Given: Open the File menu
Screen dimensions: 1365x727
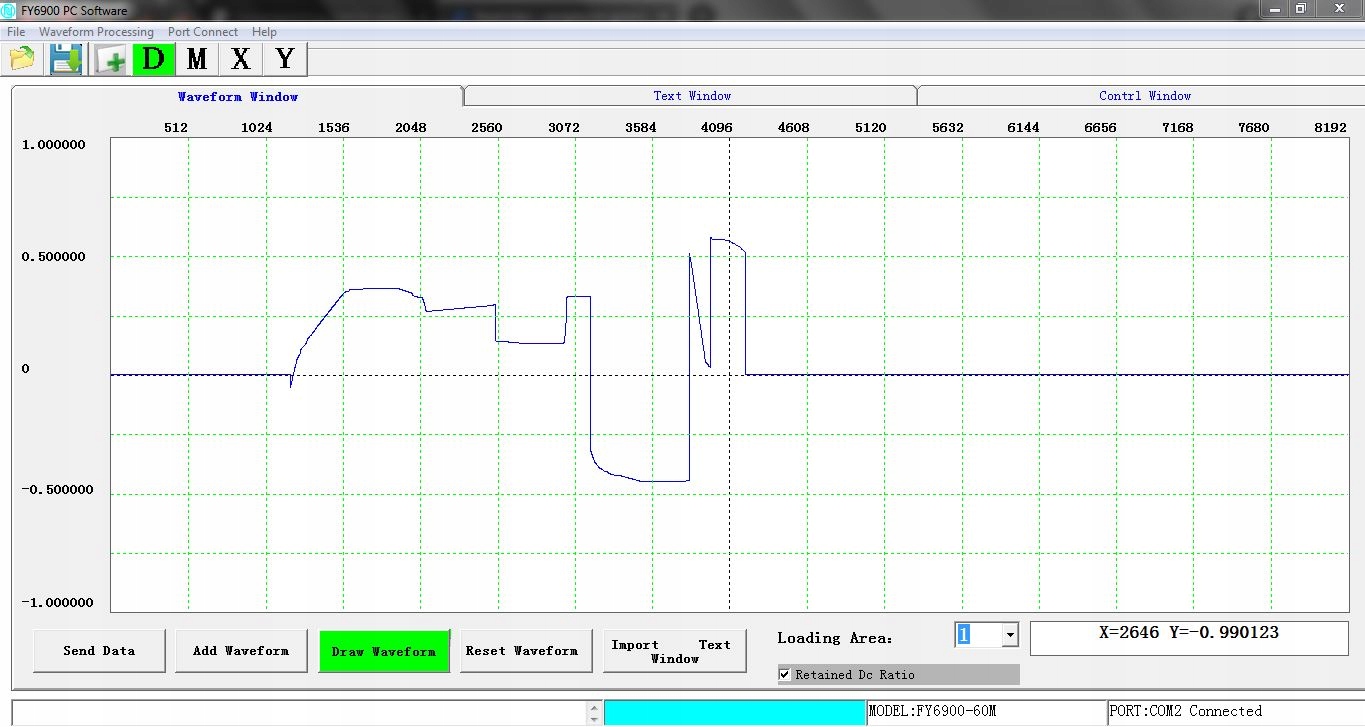Looking at the screenshot, I should tap(16, 32).
